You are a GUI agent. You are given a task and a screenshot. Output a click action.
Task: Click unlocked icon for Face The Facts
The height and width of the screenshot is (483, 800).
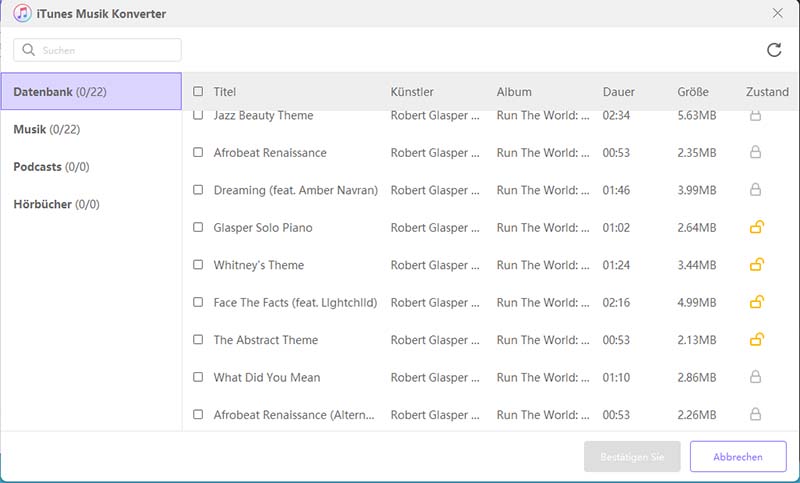[x=757, y=302]
